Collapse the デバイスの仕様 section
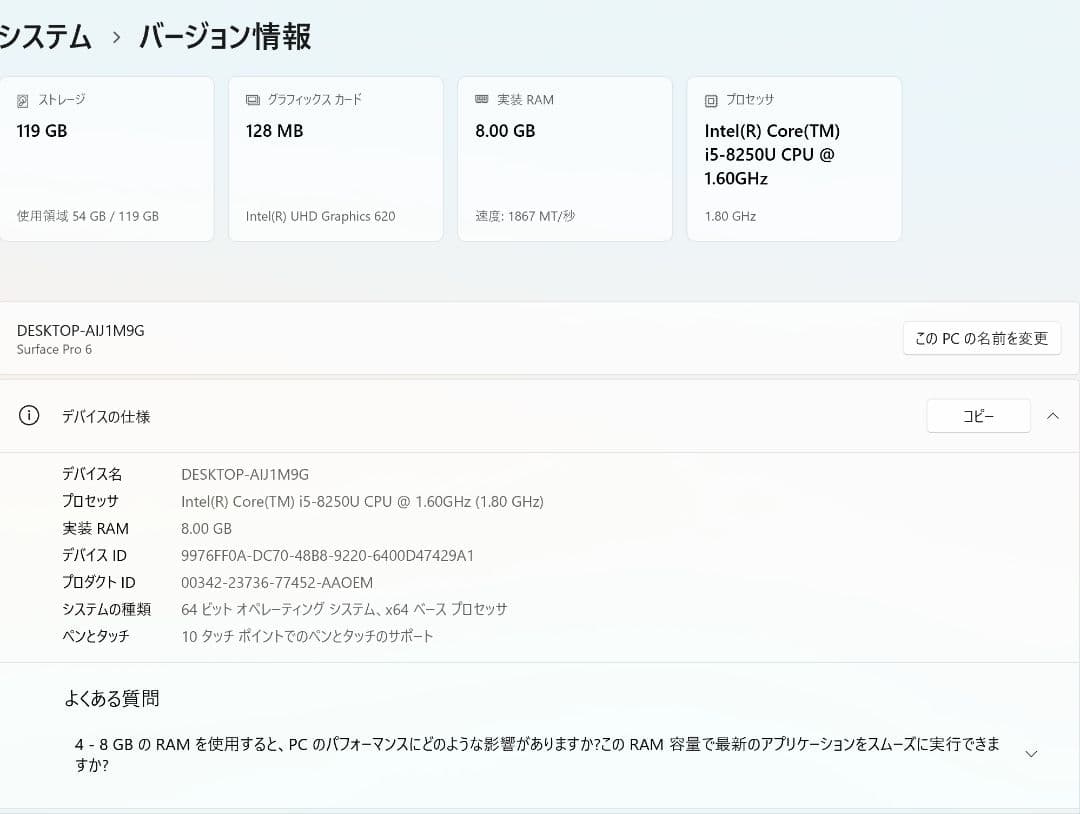This screenshot has height=814, width=1080. pyautogui.click(x=1051, y=415)
